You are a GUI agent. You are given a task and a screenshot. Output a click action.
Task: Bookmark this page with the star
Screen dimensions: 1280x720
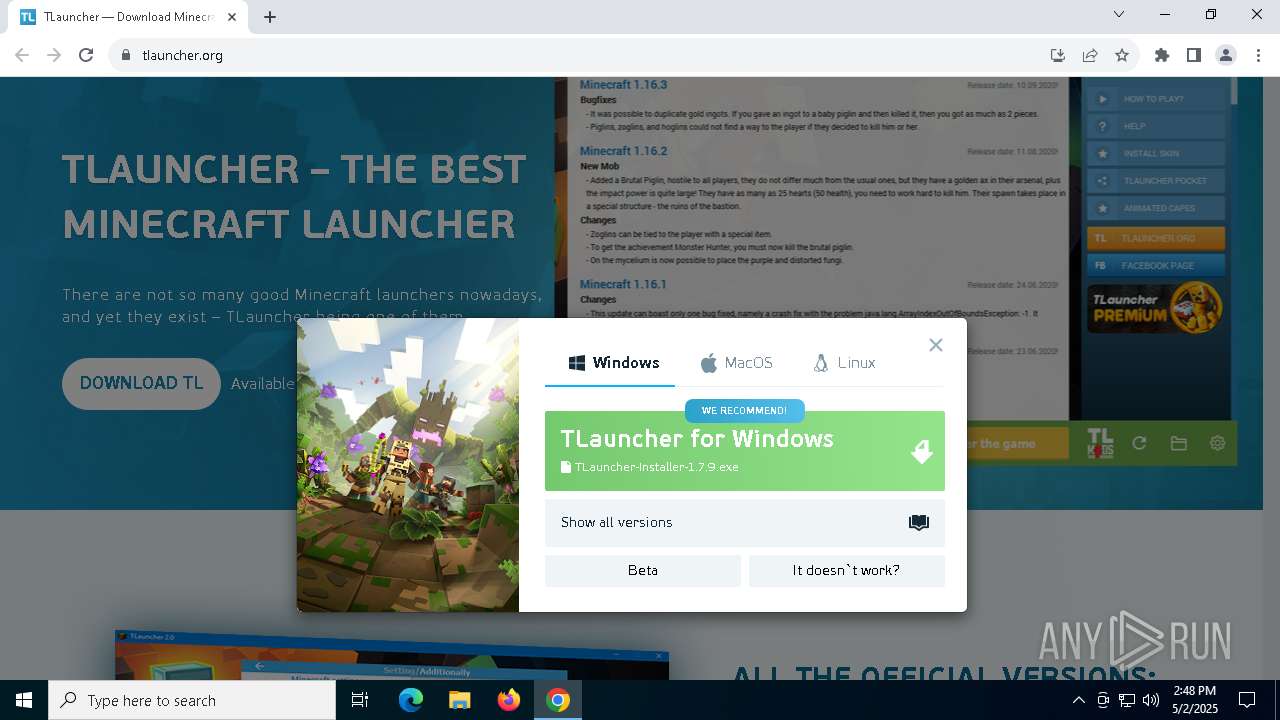(1122, 55)
